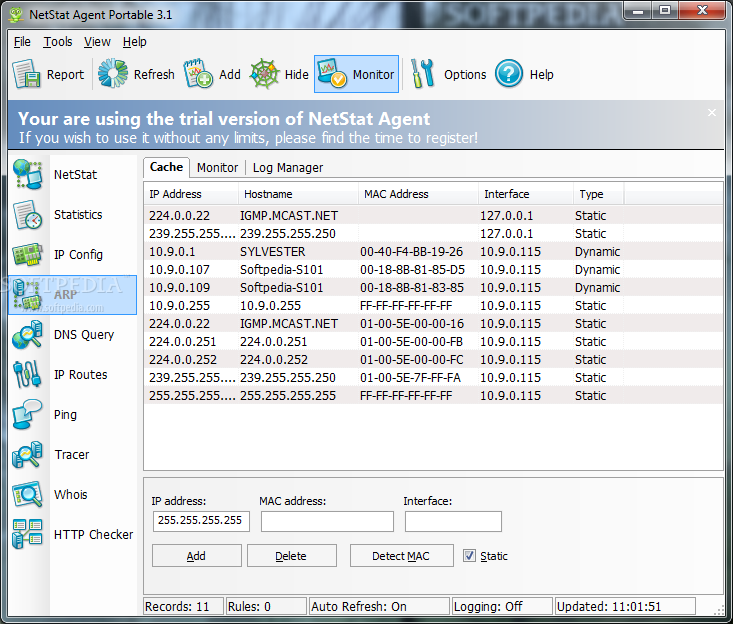
Task: Click the Updated: 11:01:51 status entry
Action: pos(625,606)
